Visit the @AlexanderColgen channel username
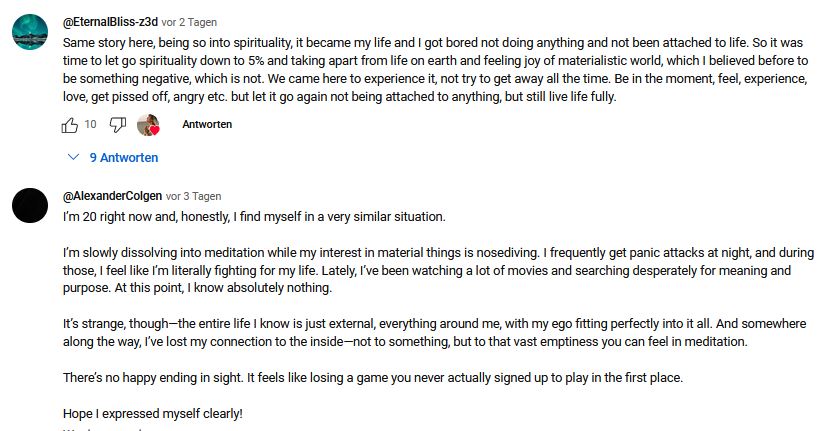Viewport: 828px width, 431px height. tap(112, 196)
